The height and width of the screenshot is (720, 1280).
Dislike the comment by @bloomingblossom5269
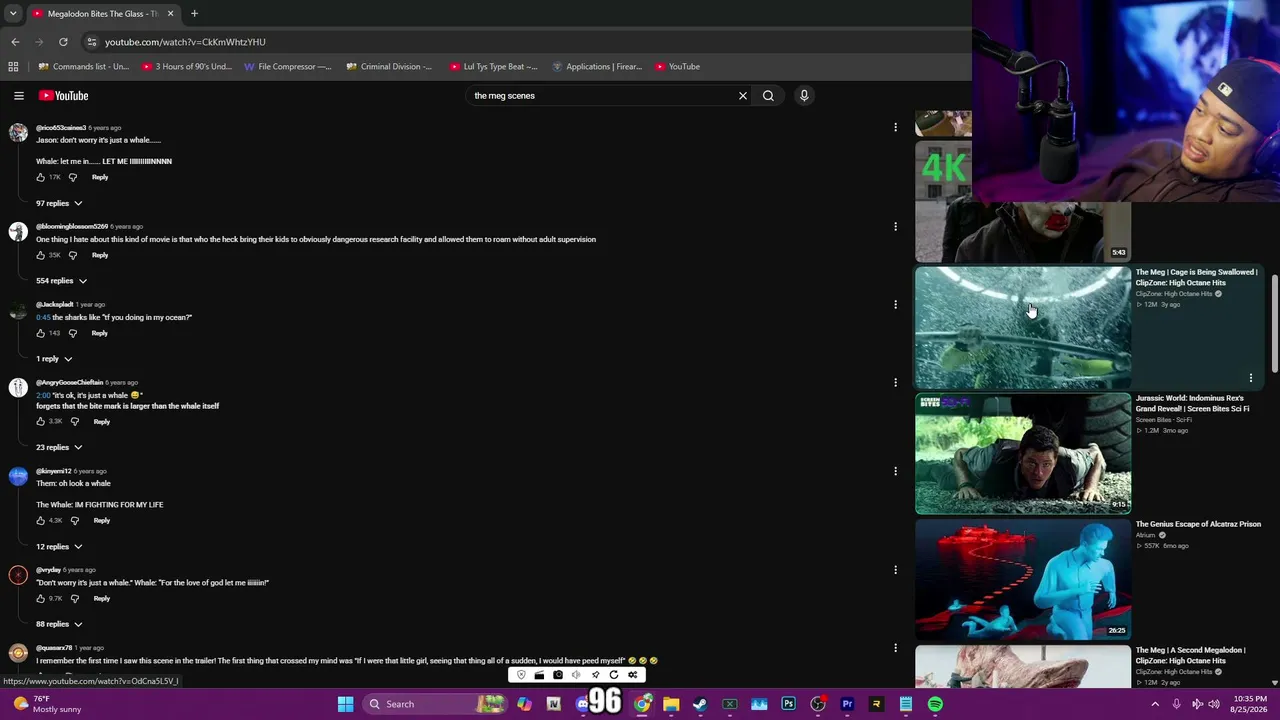tap(73, 255)
